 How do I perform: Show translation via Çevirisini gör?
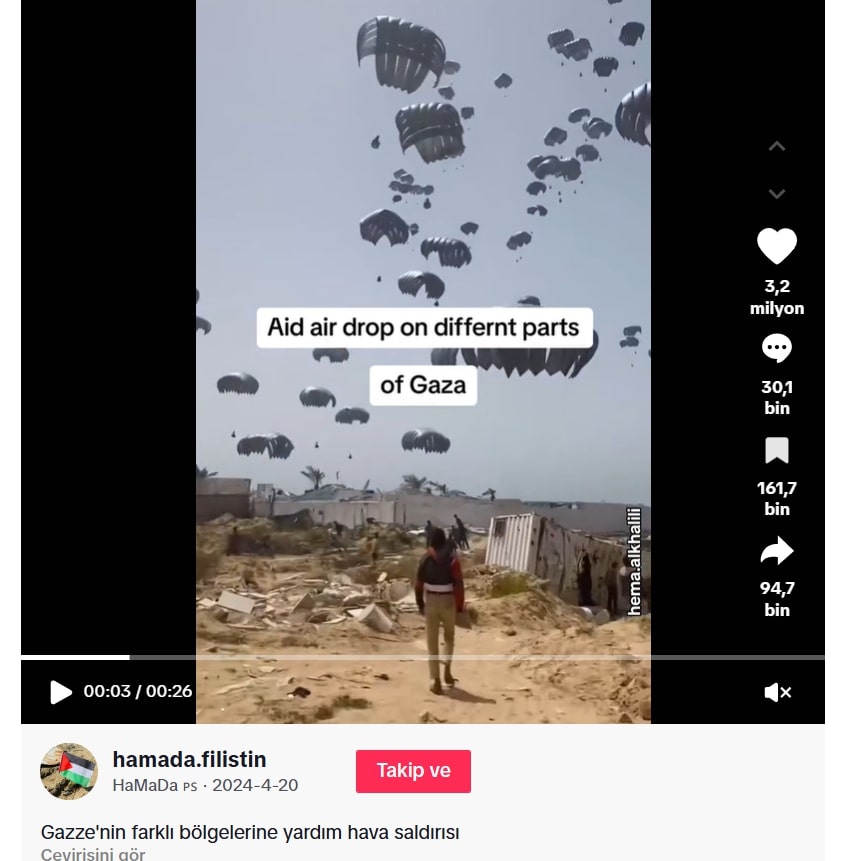tap(93, 854)
